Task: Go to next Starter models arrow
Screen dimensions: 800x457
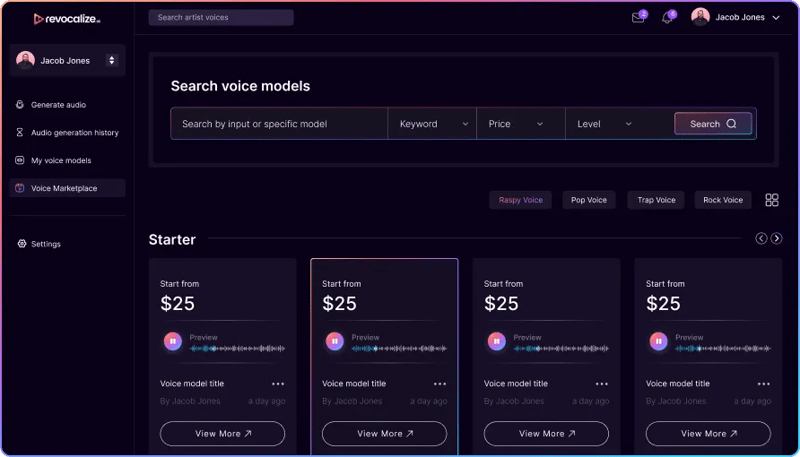Action: [x=777, y=239]
